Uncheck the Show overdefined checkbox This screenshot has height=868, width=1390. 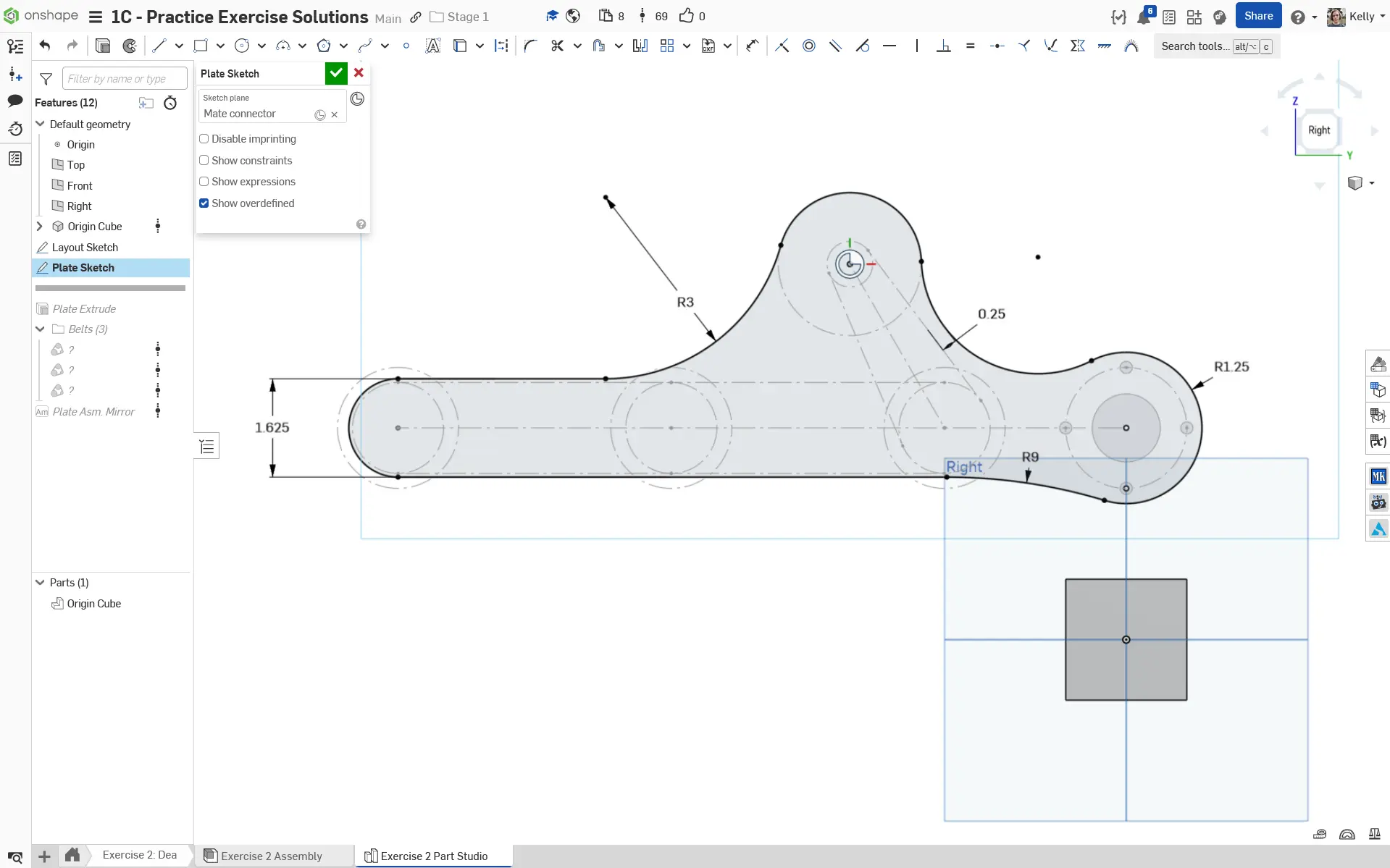[204, 203]
